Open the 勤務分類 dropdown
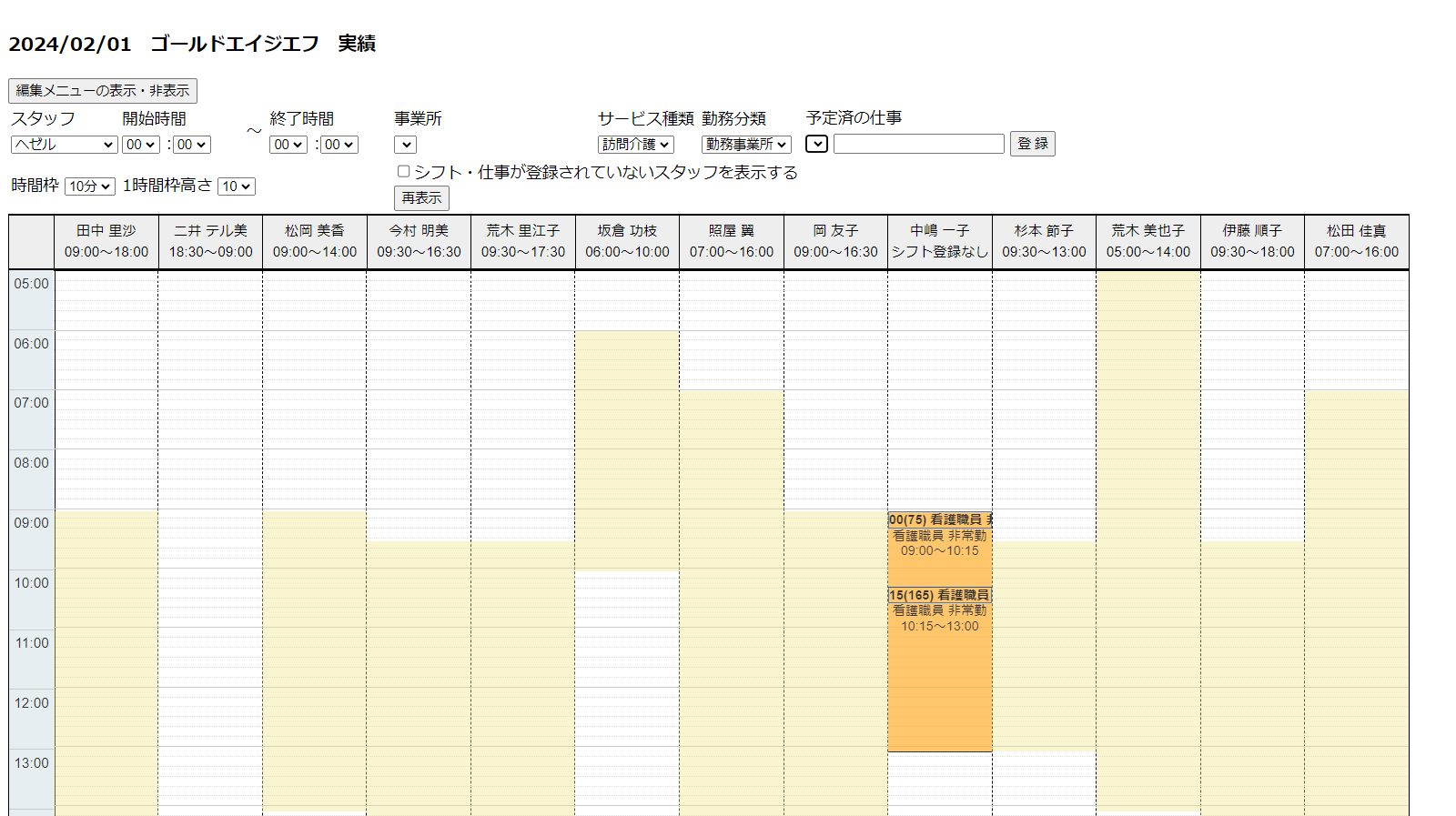 (x=745, y=145)
